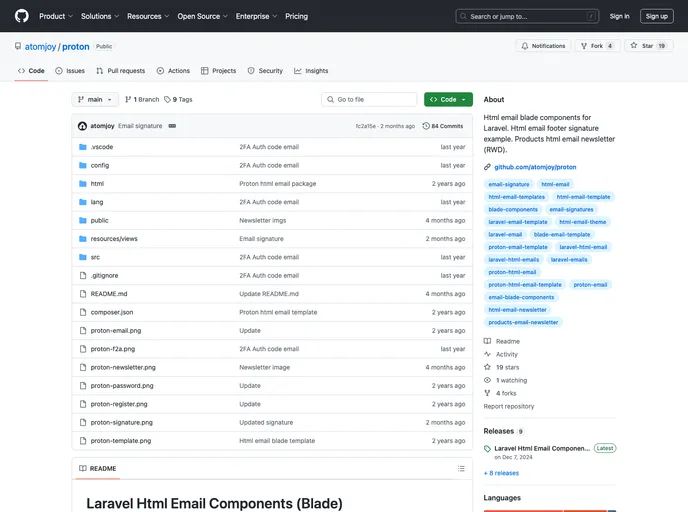The image size is (688, 512).
Task: Click the clock history icon by 84 Commits
Action: (426, 126)
